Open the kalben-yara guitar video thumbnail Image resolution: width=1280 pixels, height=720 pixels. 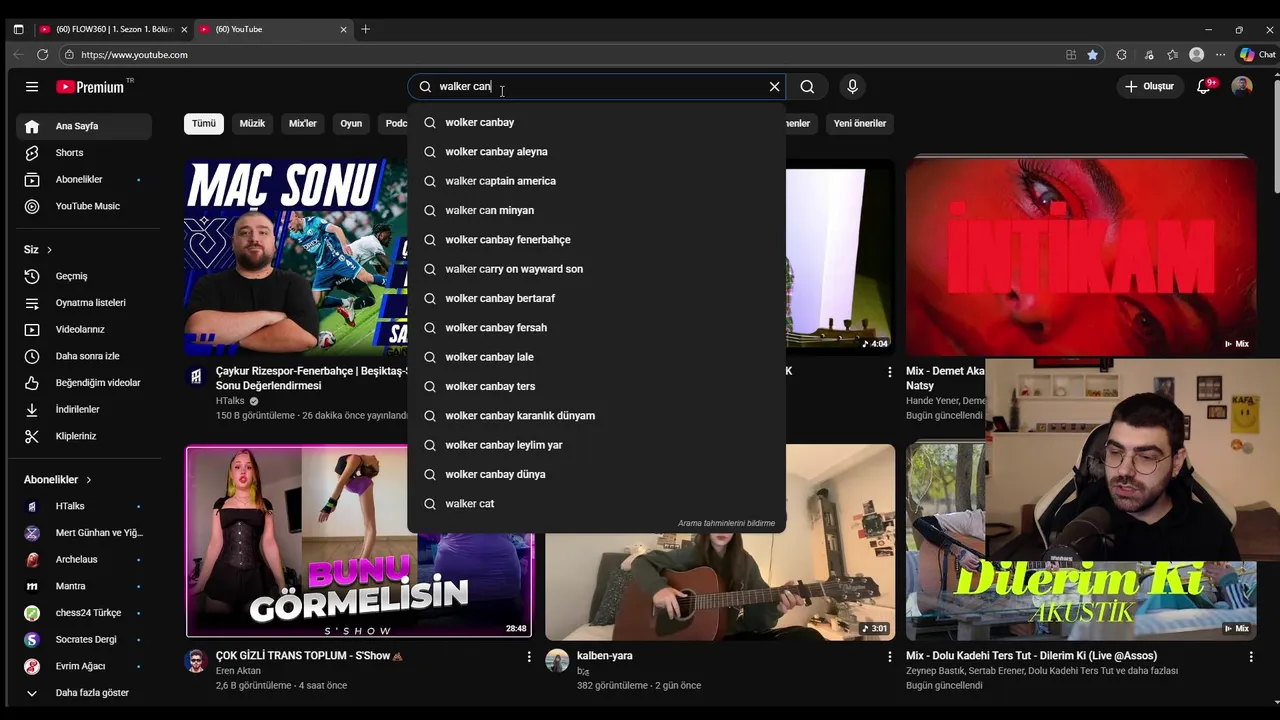point(720,542)
